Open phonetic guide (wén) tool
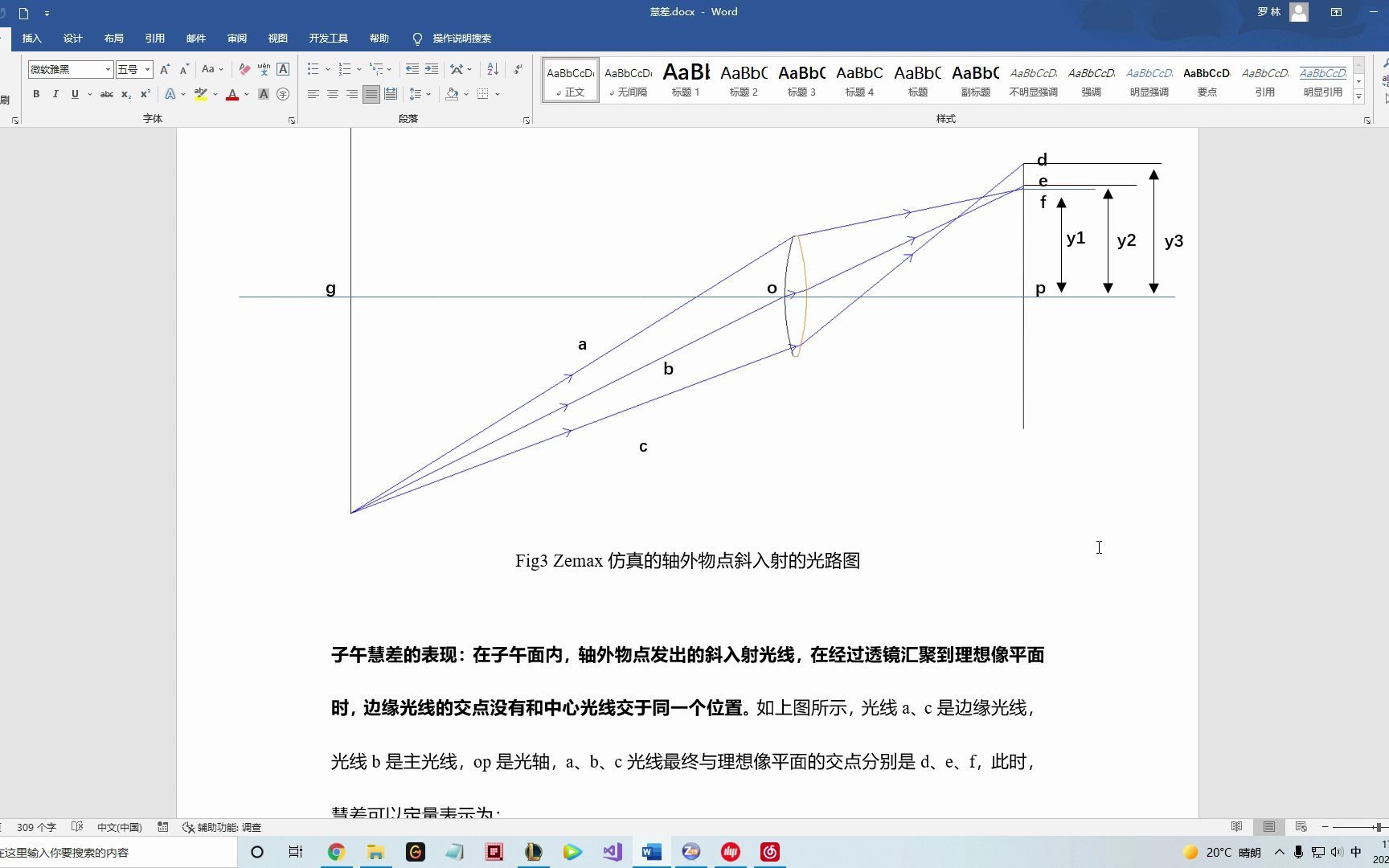Viewport: 1389px width, 868px height. point(264,69)
